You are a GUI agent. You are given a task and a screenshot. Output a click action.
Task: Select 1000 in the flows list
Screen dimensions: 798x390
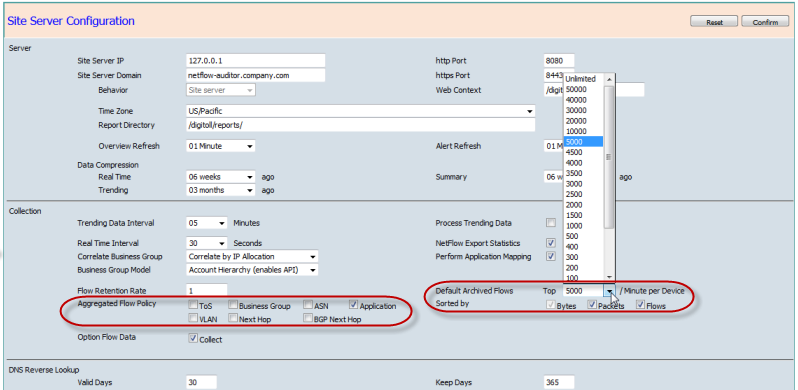pyautogui.click(x=584, y=225)
